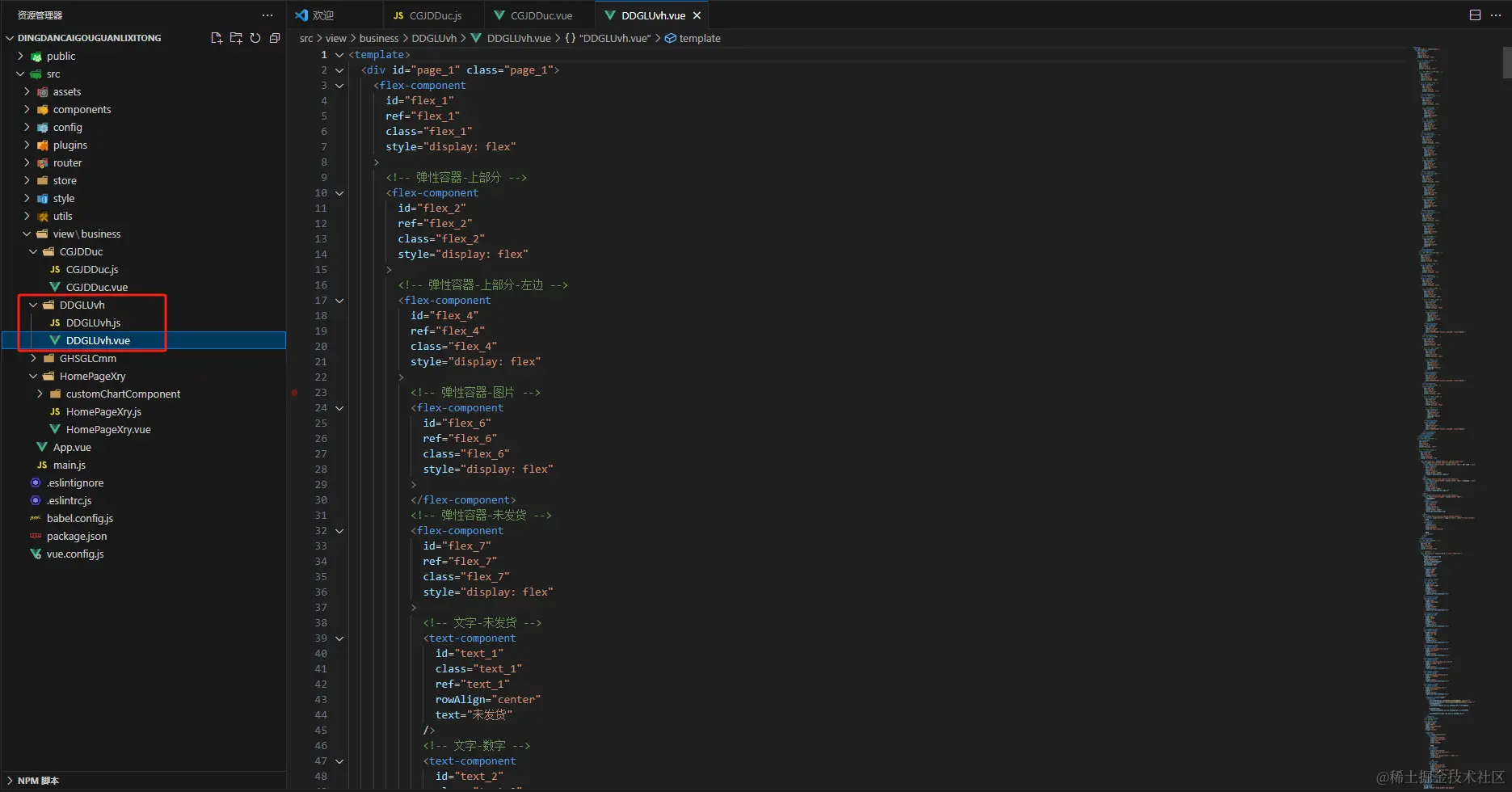Collapse the CGJDDuc folder
This screenshot has height=792, width=1512.
(34, 251)
